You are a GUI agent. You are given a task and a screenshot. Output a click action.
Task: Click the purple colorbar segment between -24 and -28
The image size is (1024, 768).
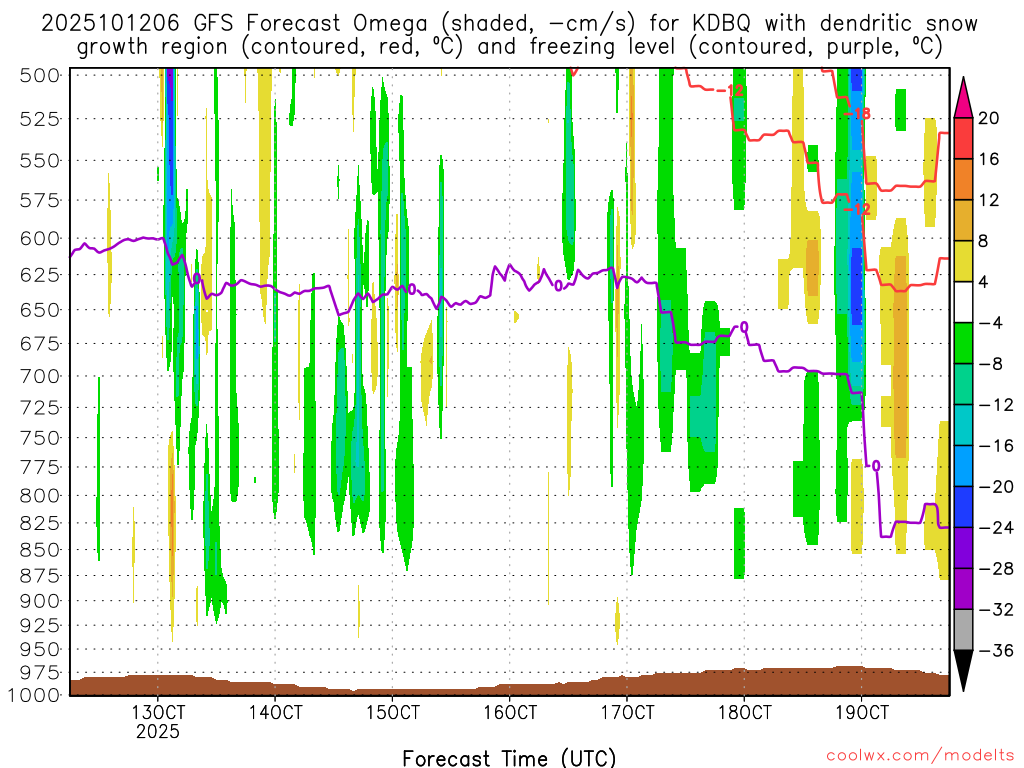pos(963,548)
